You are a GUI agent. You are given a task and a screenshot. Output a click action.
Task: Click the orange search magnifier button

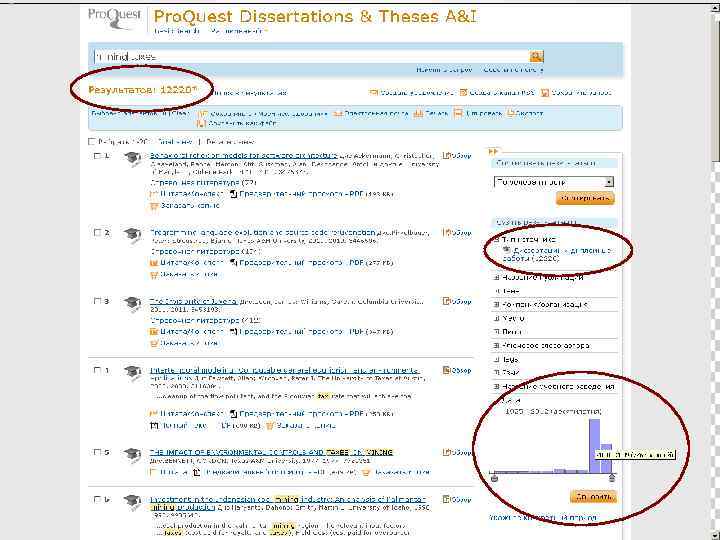(x=536, y=56)
